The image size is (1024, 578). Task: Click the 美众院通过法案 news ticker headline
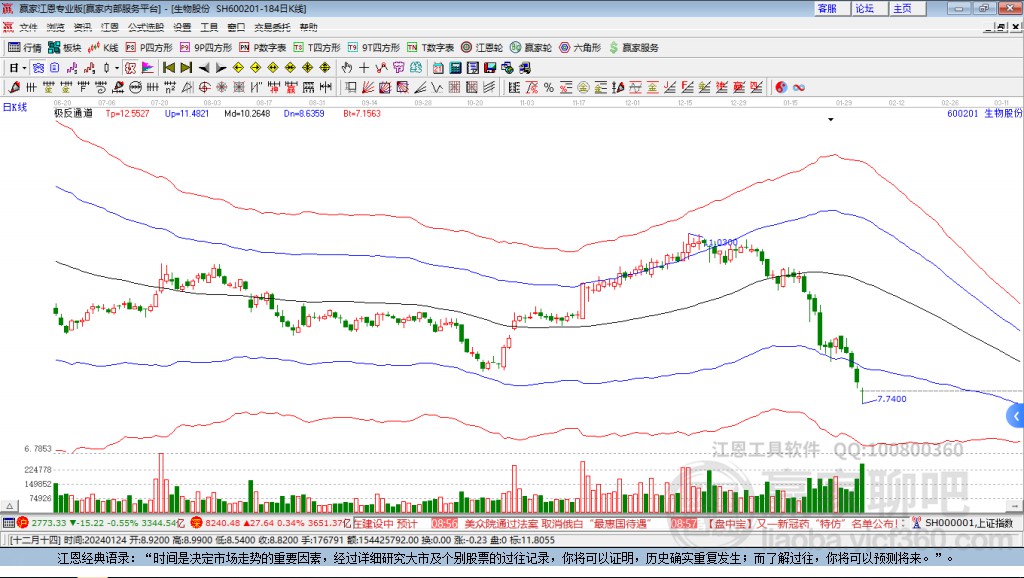(500, 523)
